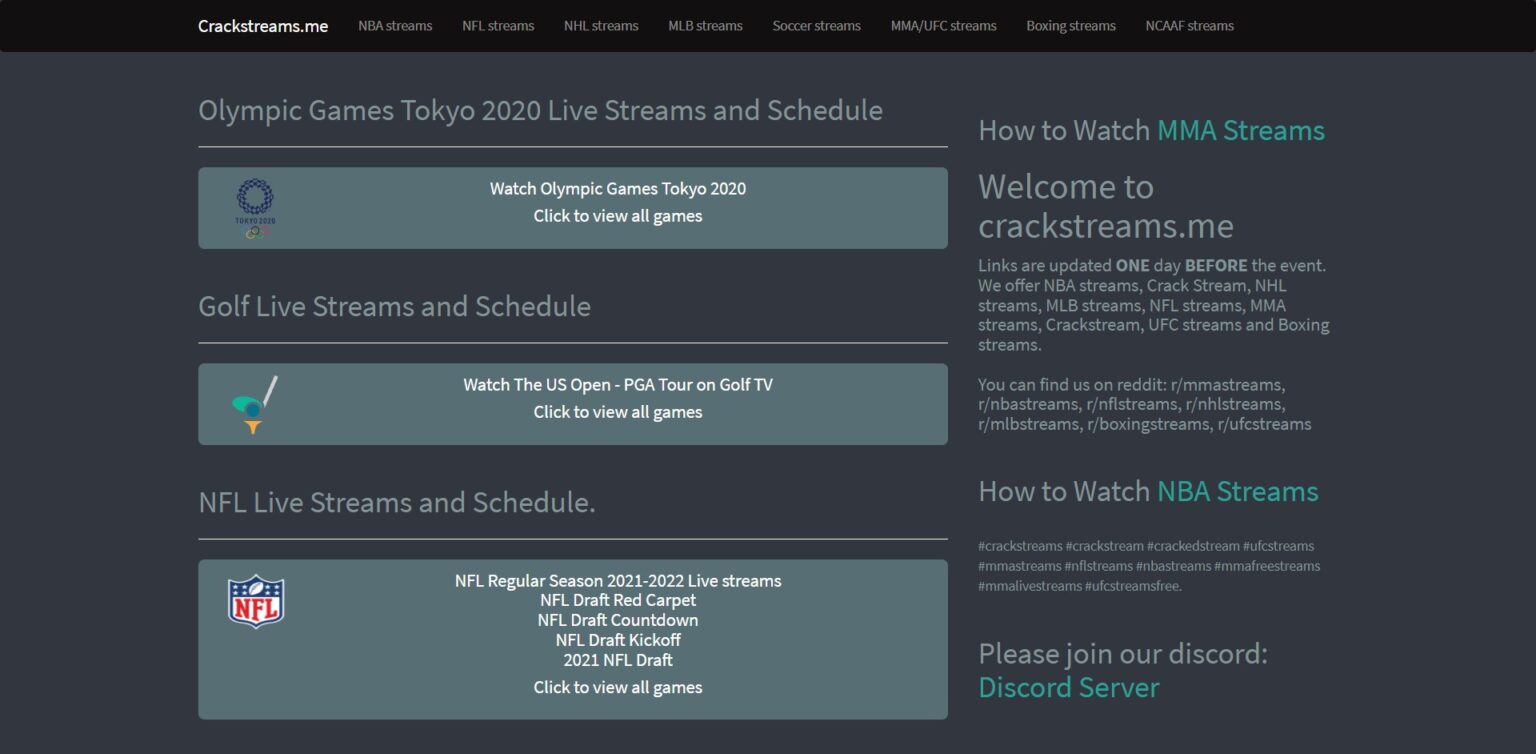Select MLB streams from the top menu
1536x754 pixels.
pos(705,26)
